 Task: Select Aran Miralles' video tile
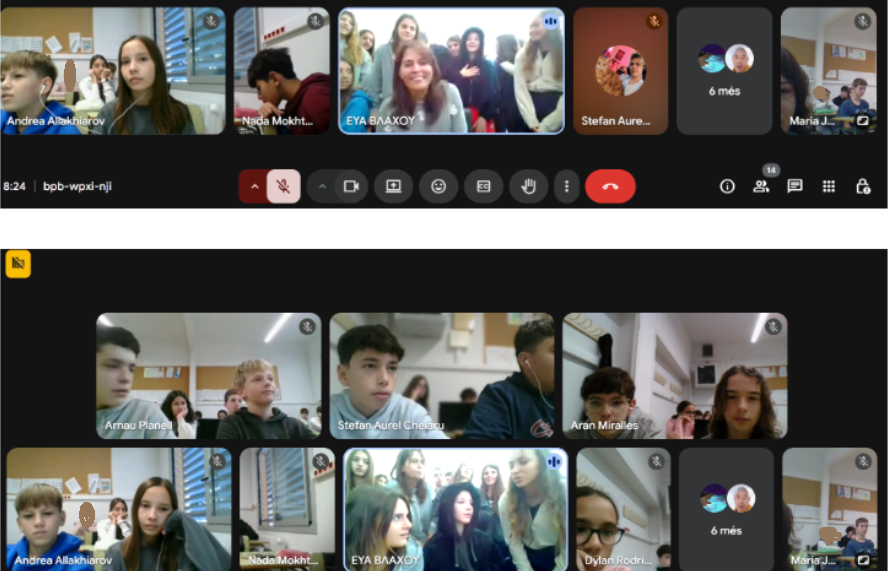(674, 376)
